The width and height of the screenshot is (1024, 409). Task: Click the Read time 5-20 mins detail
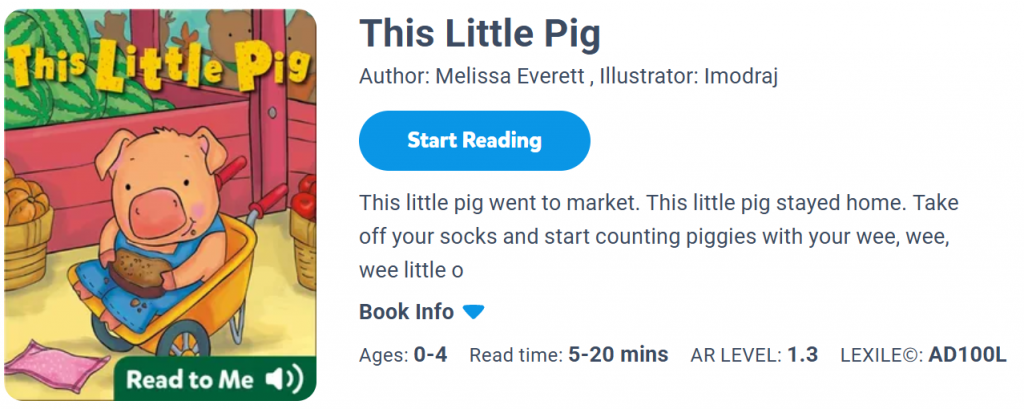(x=568, y=355)
